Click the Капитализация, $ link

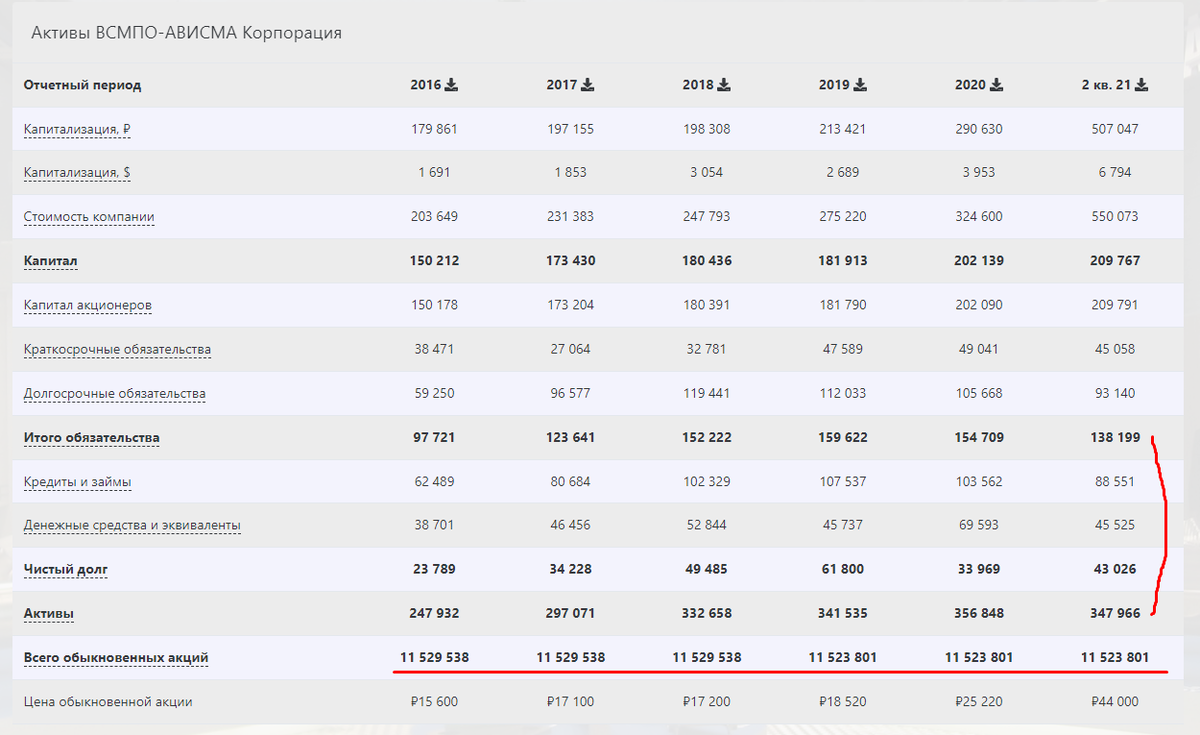click(x=77, y=173)
